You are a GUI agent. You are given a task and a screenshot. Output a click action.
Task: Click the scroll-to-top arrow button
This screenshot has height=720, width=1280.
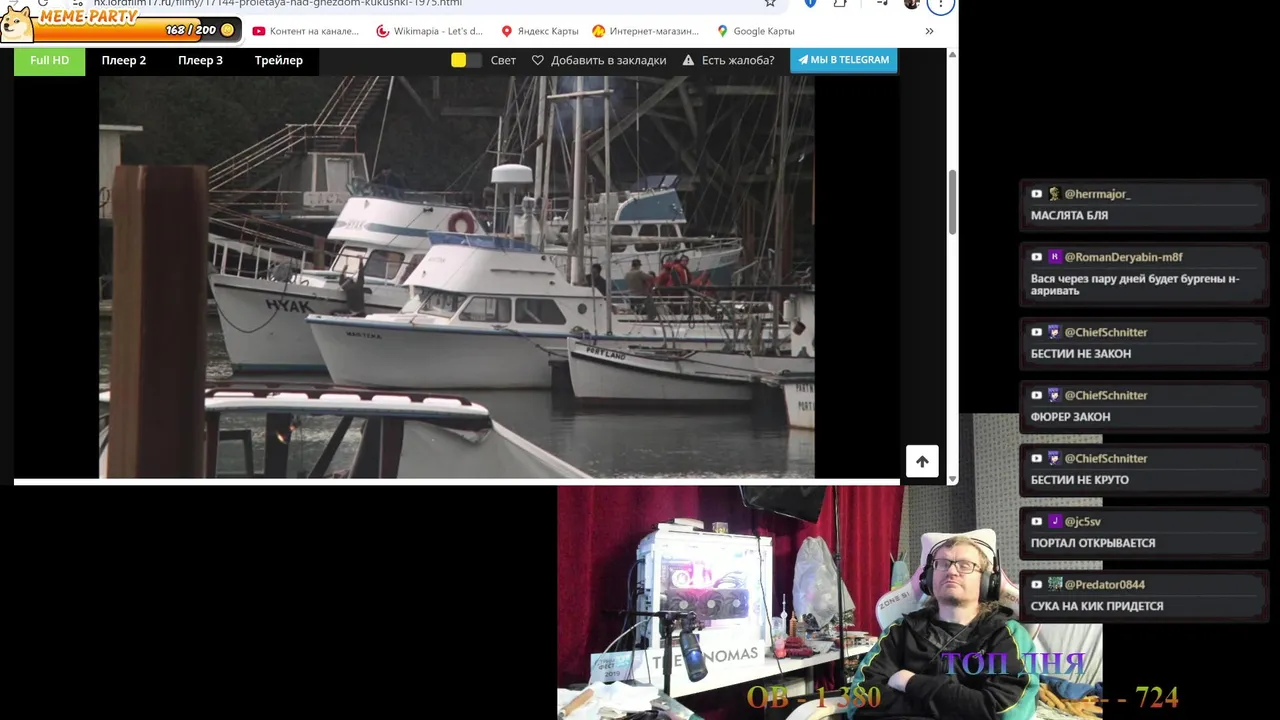pyautogui.click(x=922, y=461)
